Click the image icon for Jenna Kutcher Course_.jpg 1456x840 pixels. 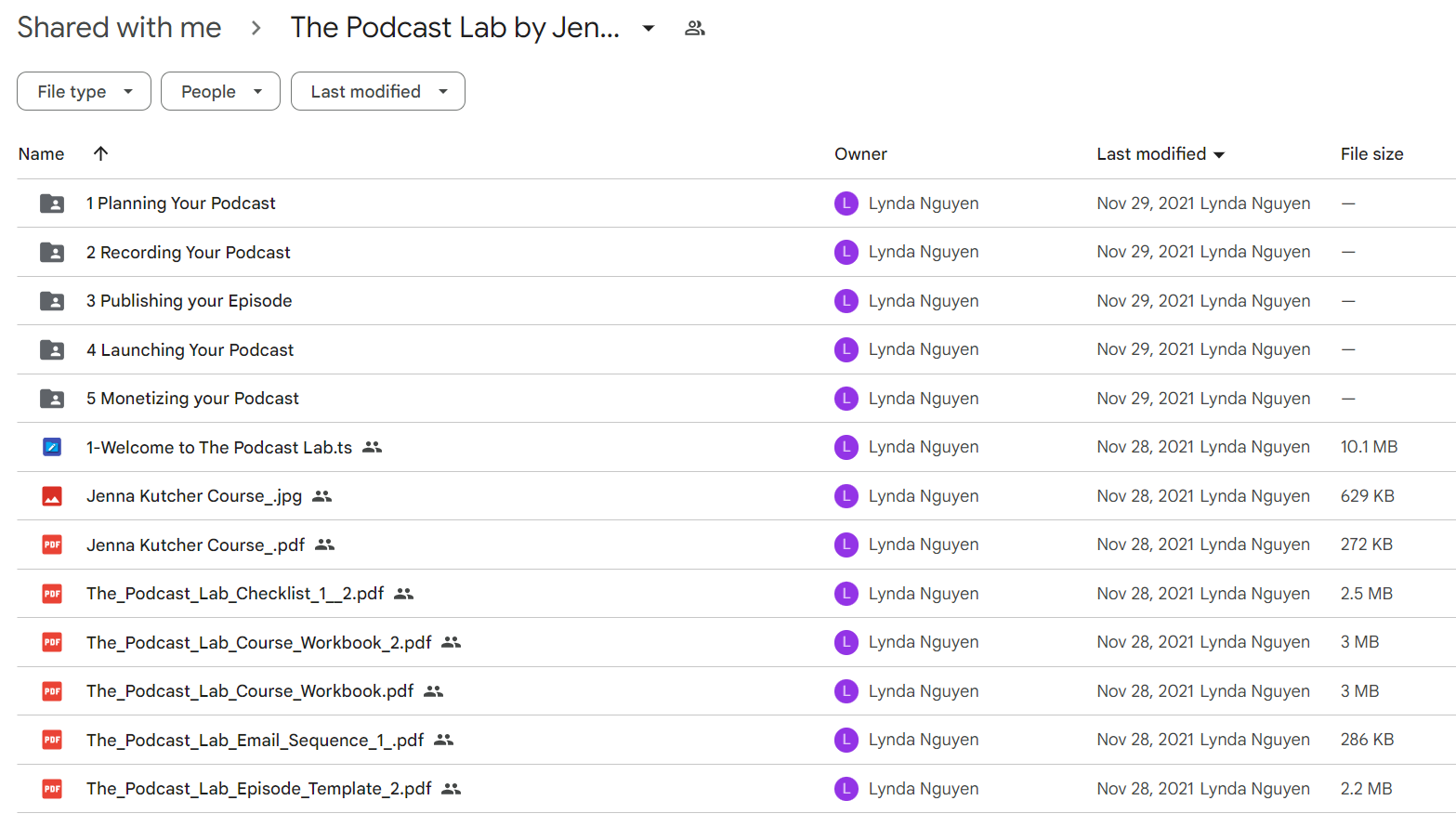click(x=52, y=496)
